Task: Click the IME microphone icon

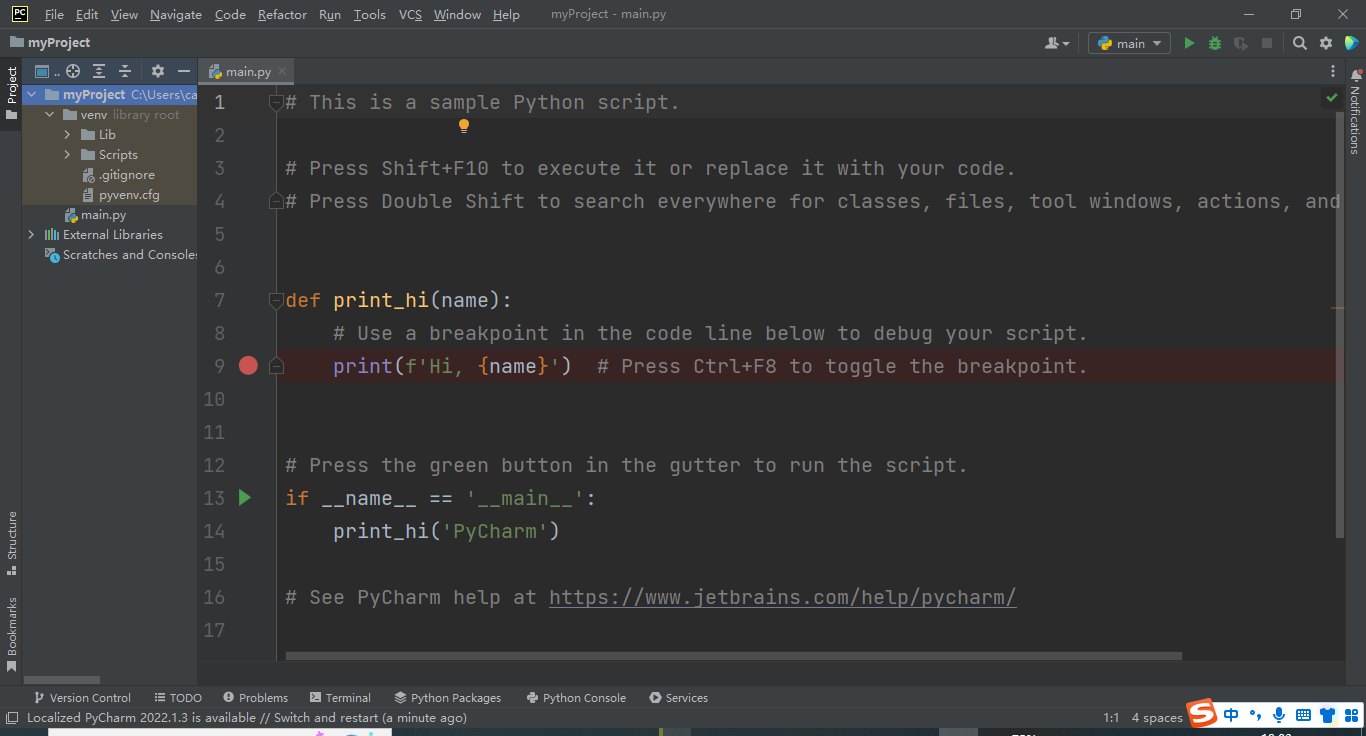Action: 1279,715
